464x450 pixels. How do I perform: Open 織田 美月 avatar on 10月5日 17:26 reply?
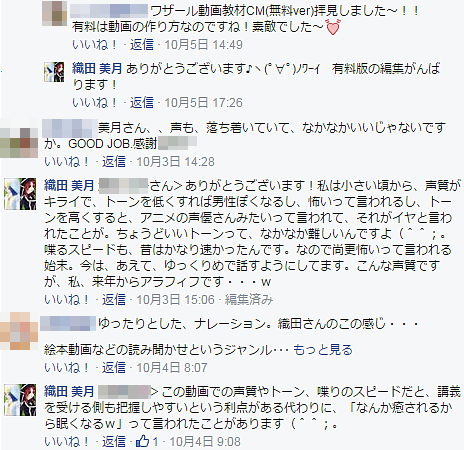[54, 72]
